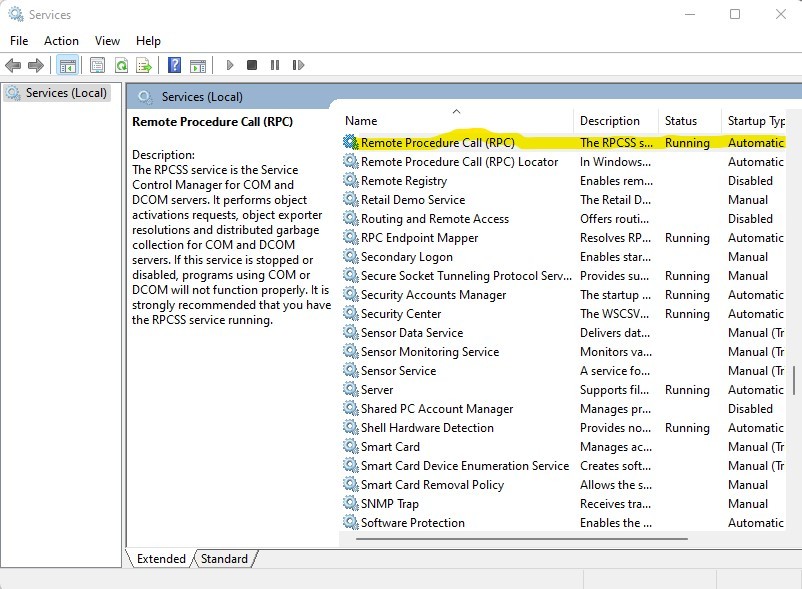The width and height of the screenshot is (802, 589).
Task: Sort by the Startup Type column header
Action: click(754, 121)
